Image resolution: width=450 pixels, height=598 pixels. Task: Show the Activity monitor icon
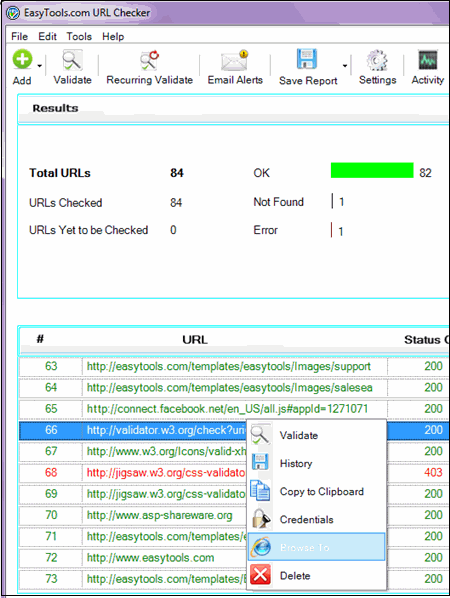pos(428,60)
